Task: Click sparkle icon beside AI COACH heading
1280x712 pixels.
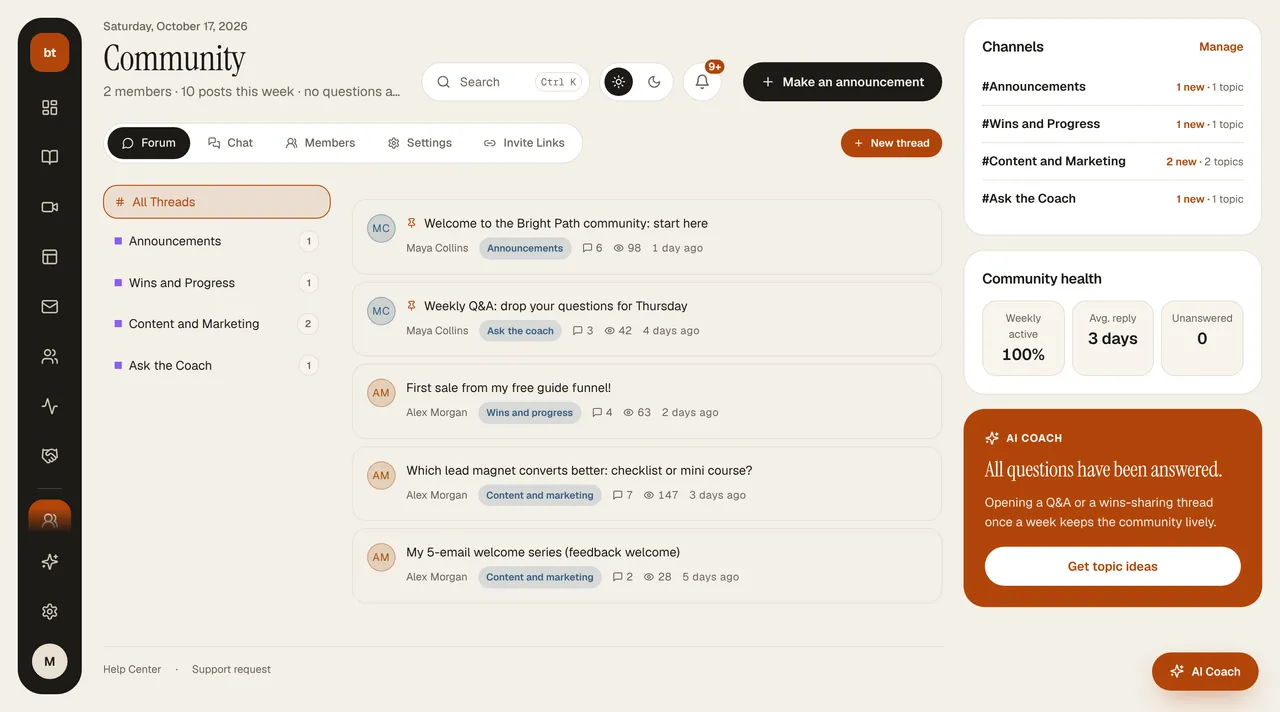Action: [992, 438]
